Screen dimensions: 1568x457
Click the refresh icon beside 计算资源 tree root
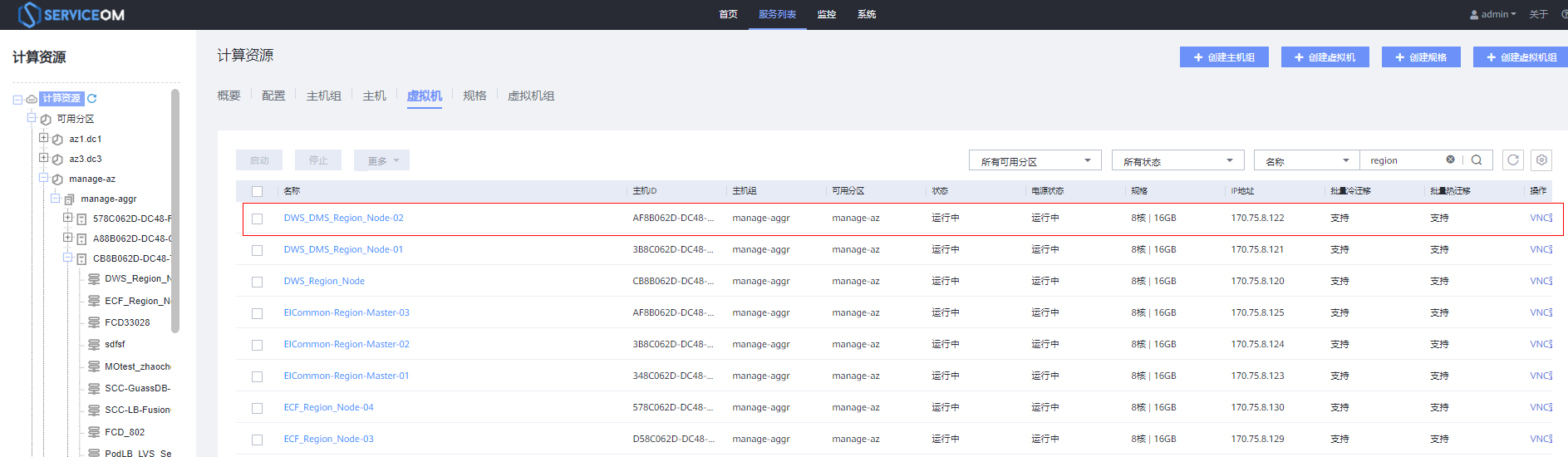pos(92,98)
